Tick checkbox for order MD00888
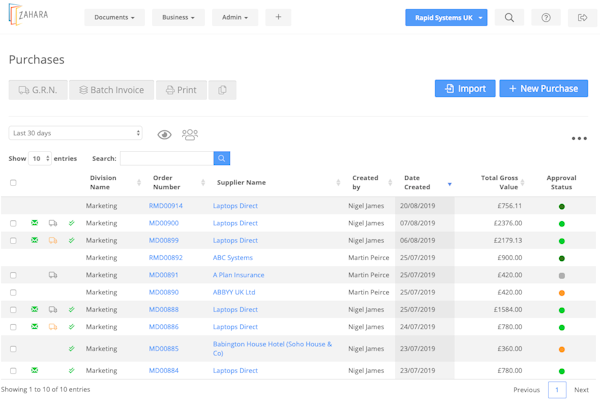The width and height of the screenshot is (600, 409). click(x=13, y=310)
